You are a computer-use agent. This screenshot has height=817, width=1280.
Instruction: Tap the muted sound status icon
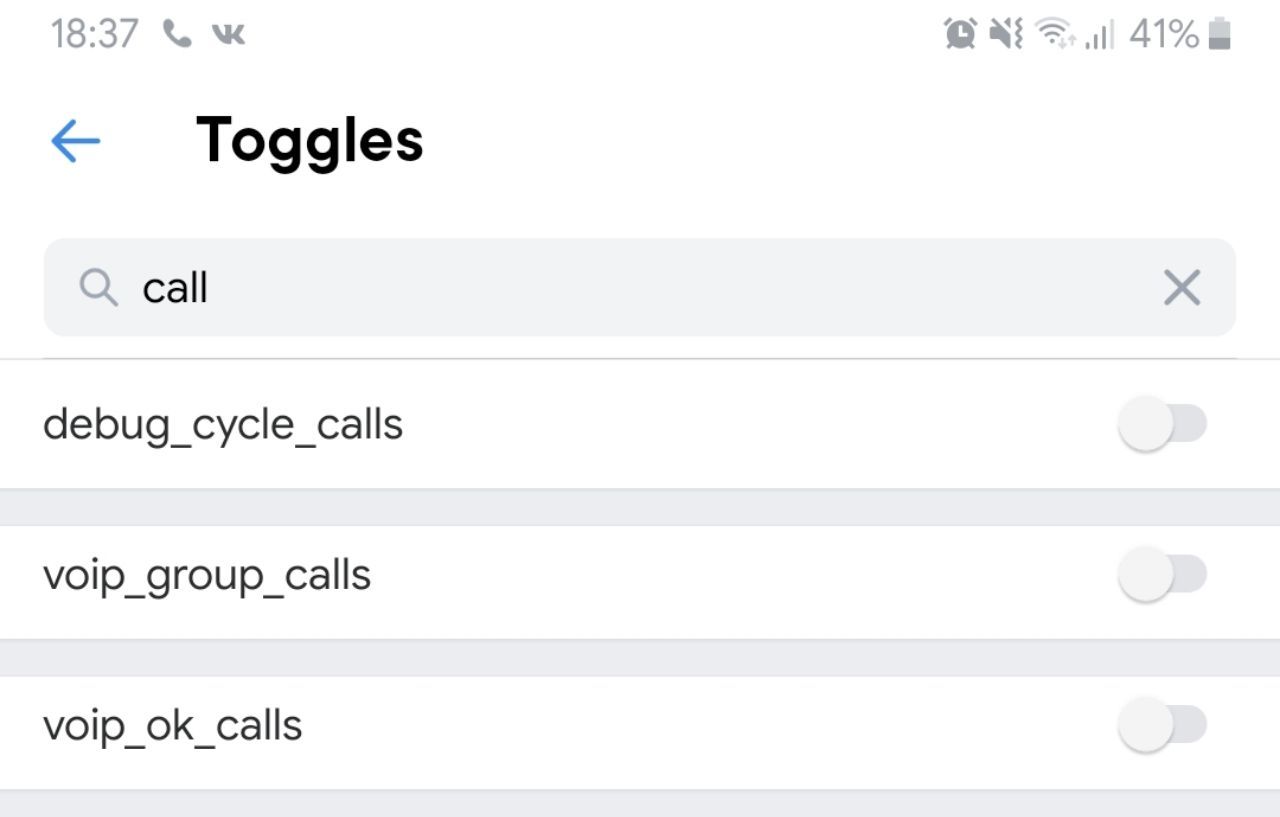point(1006,35)
